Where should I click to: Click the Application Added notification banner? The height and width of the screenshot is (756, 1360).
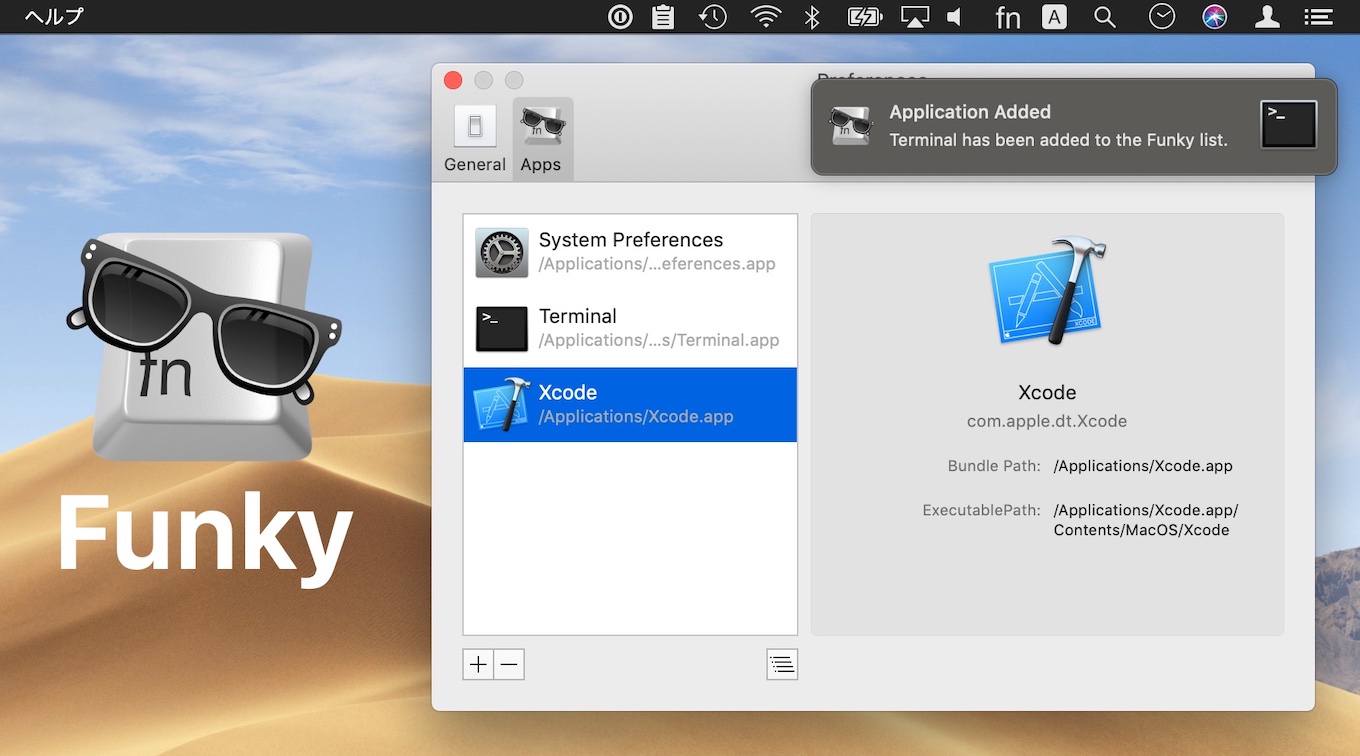1074,126
